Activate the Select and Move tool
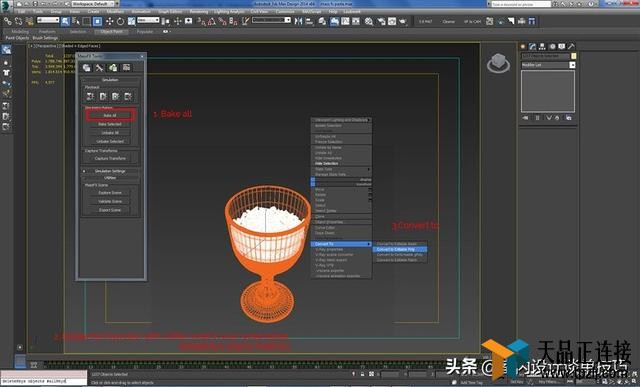 [x=109, y=21]
